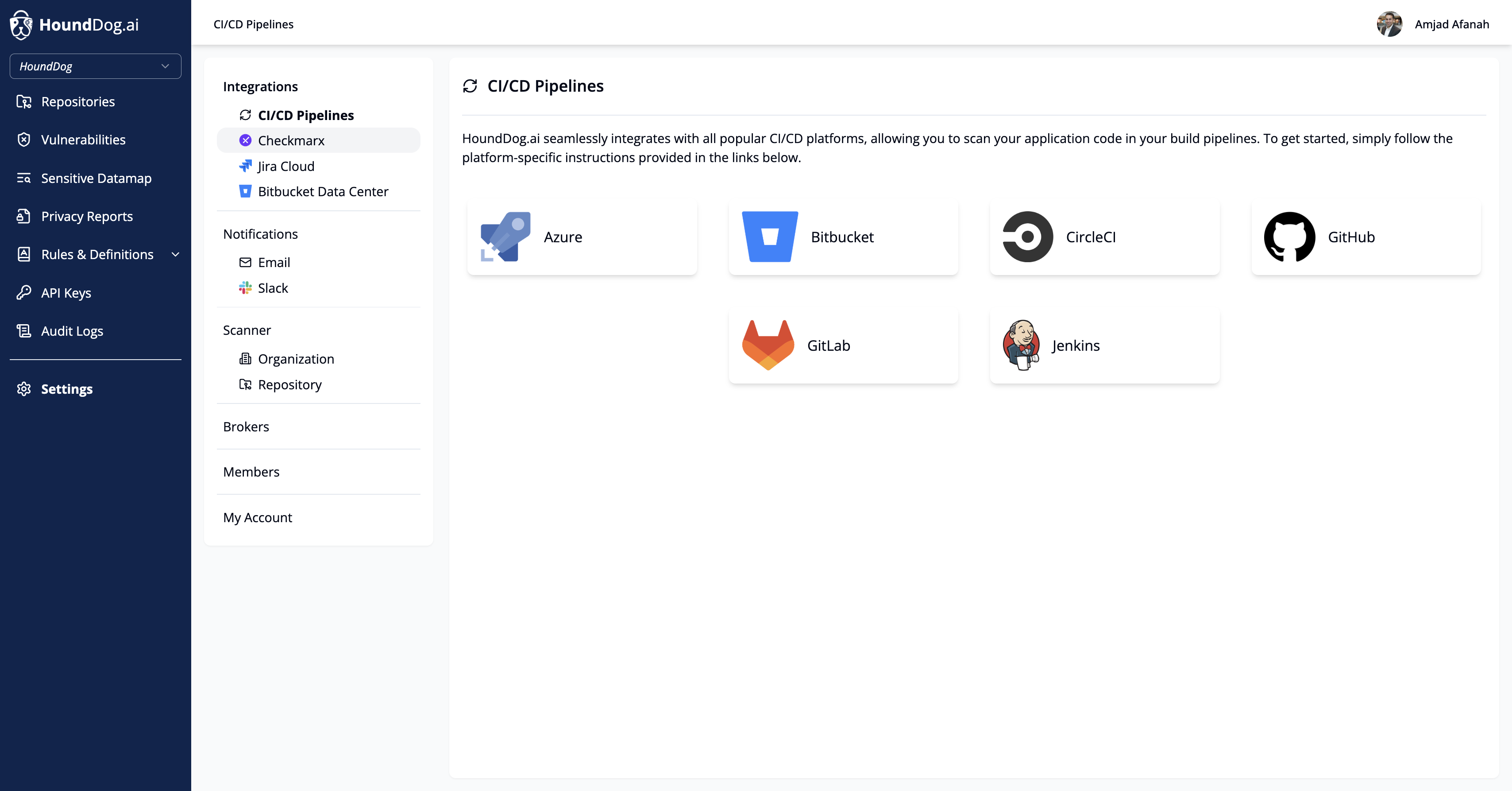This screenshot has height=791, width=1512.
Task: Open the GitHub integration card
Action: (1366, 237)
